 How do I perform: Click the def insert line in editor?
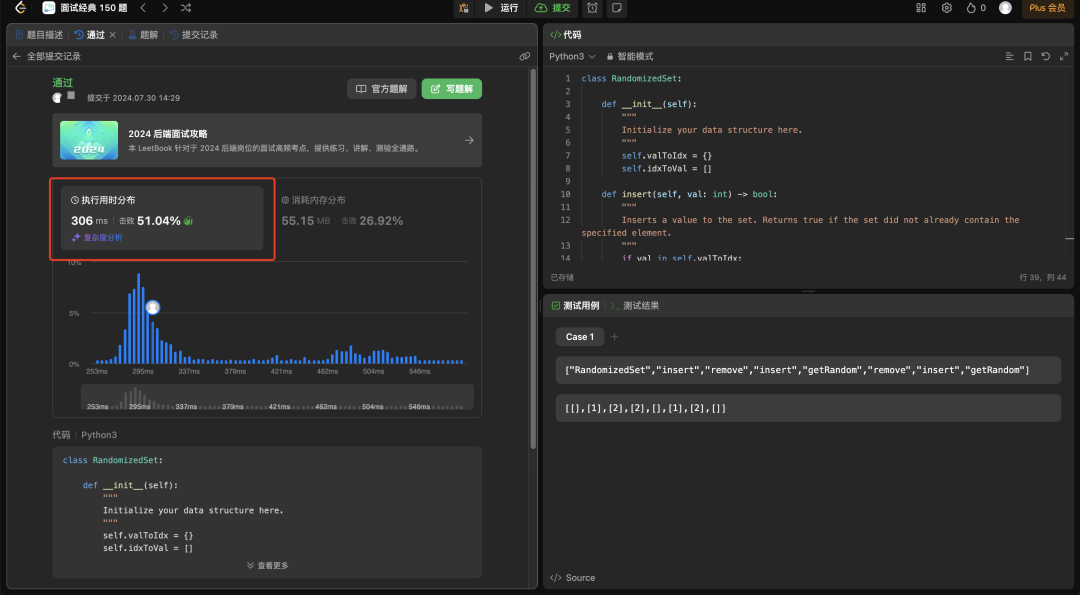click(689, 194)
